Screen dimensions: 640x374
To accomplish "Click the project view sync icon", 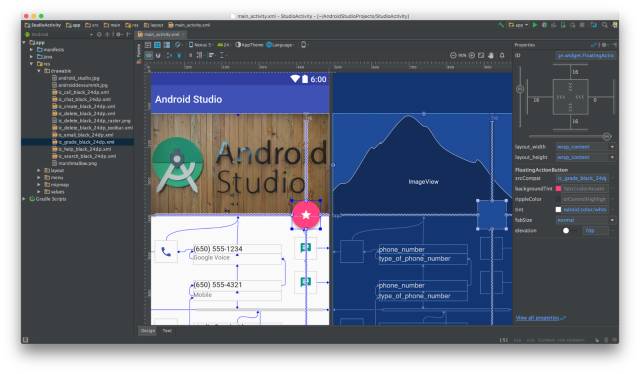I will point(99,35).
